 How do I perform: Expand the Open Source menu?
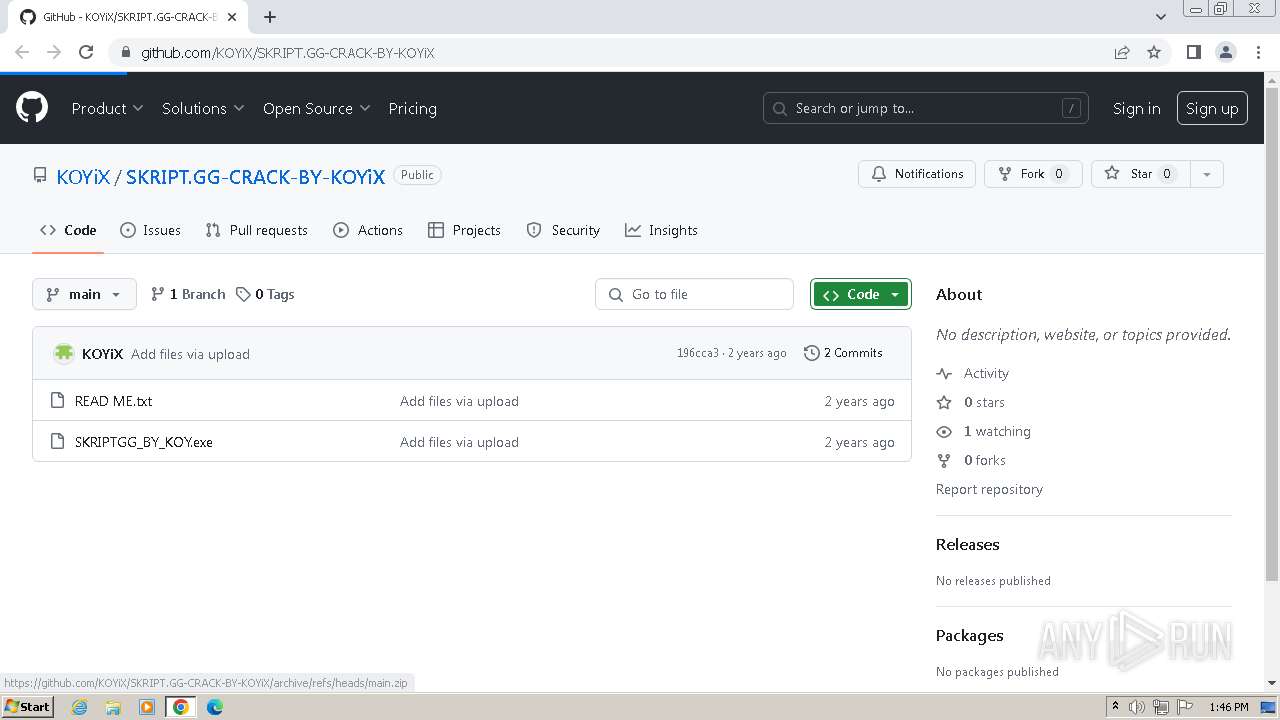pyautogui.click(x=316, y=108)
